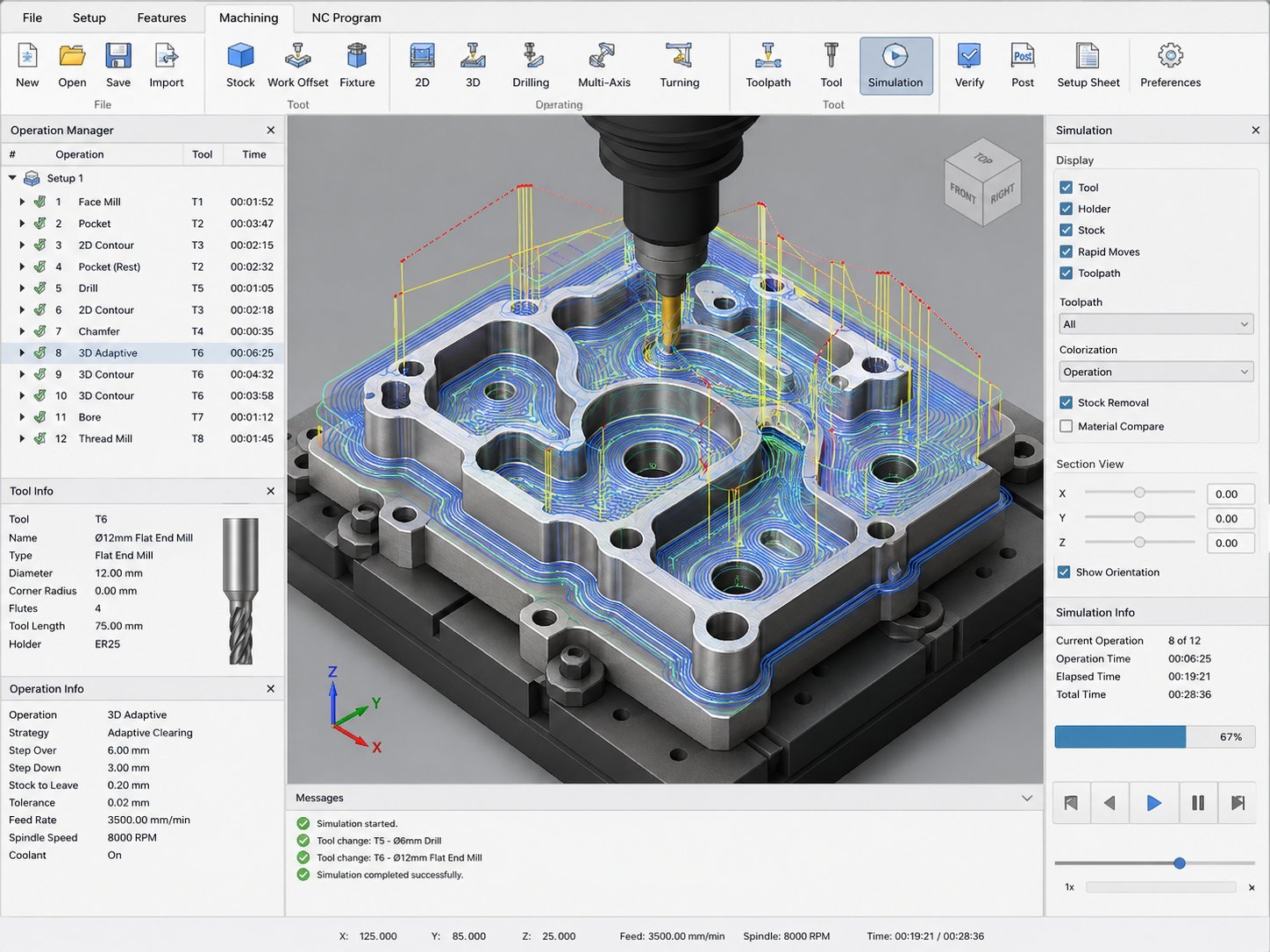
Task: Click the Time column header
Action: click(254, 154)
